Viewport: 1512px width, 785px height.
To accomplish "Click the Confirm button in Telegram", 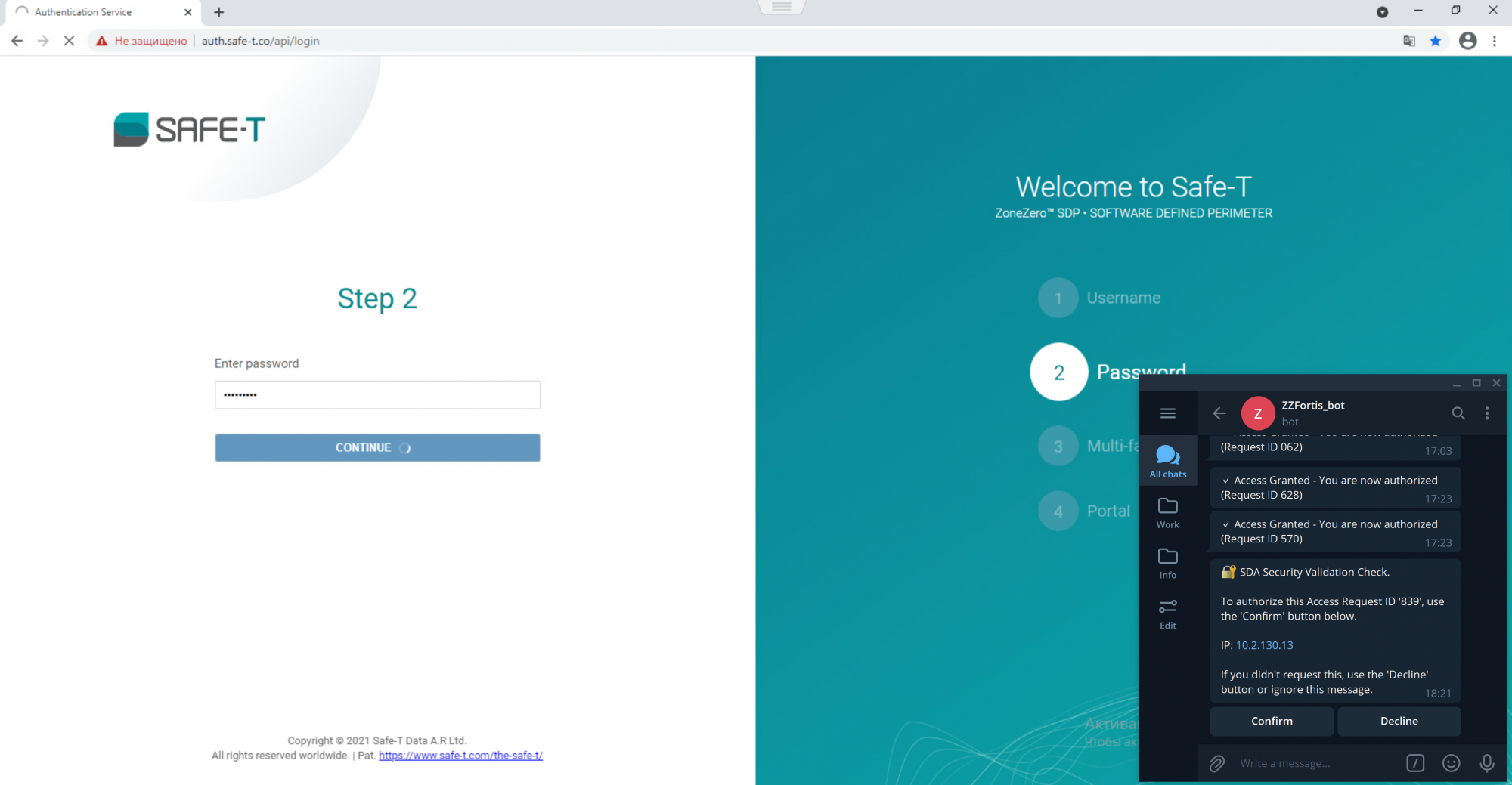I will [x=1272, y=722].
